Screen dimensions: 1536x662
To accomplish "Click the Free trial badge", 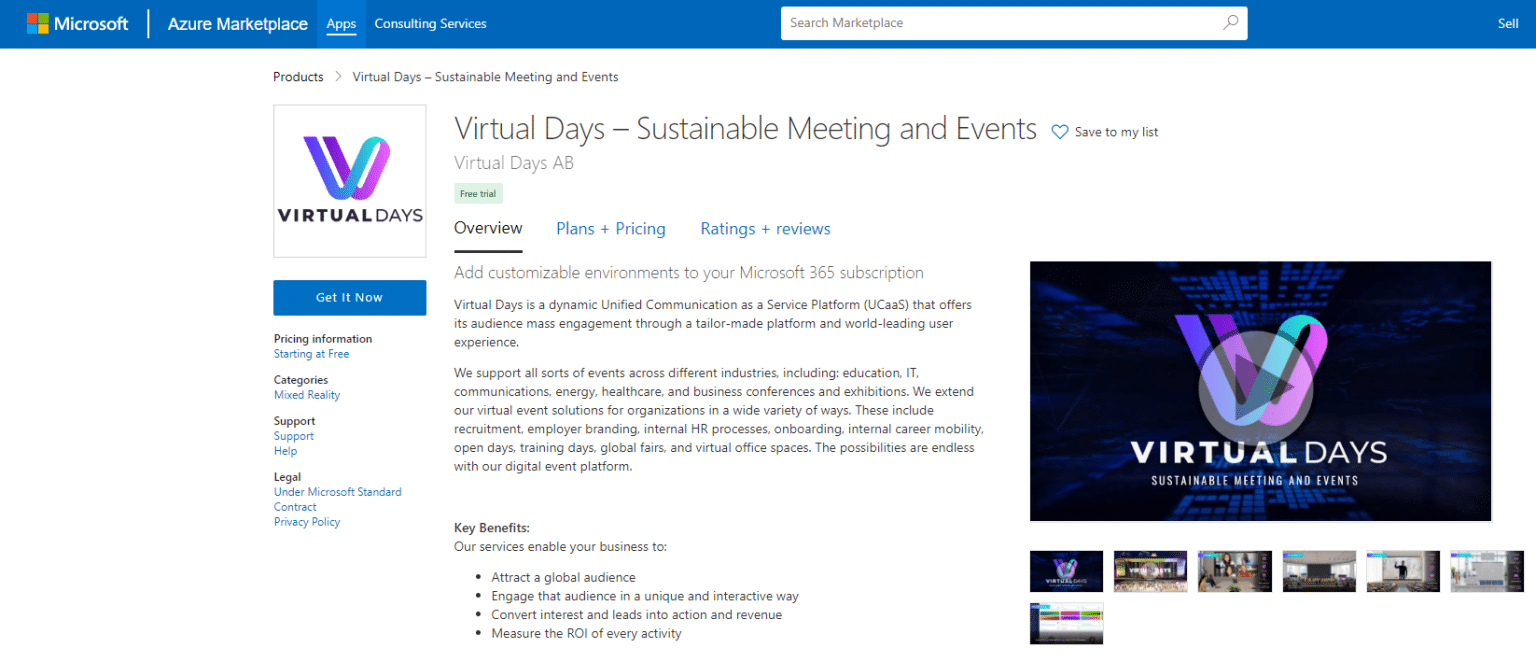I will tap(478, 193).
